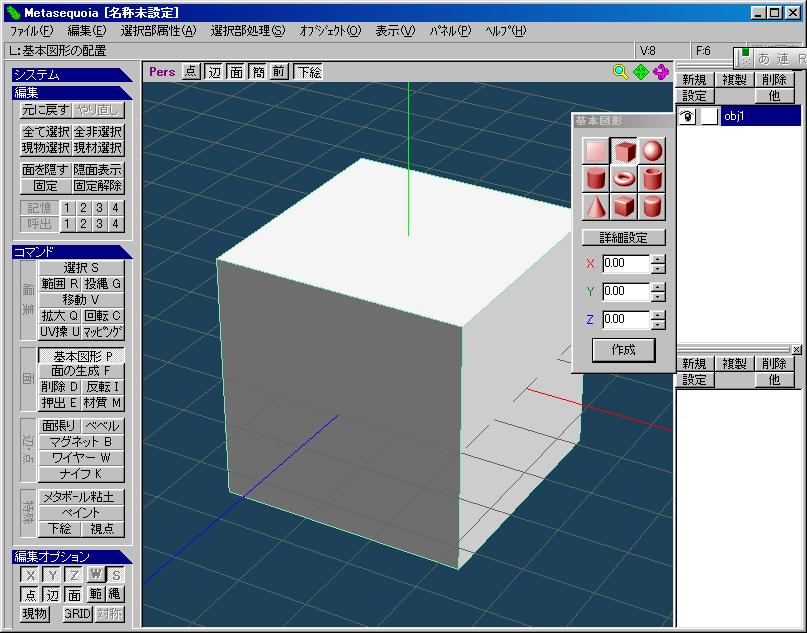Click the あ IME input mode indicator
Image resolution: width=807 pixels, height=633 pixels.
click(x=764, y=59)
